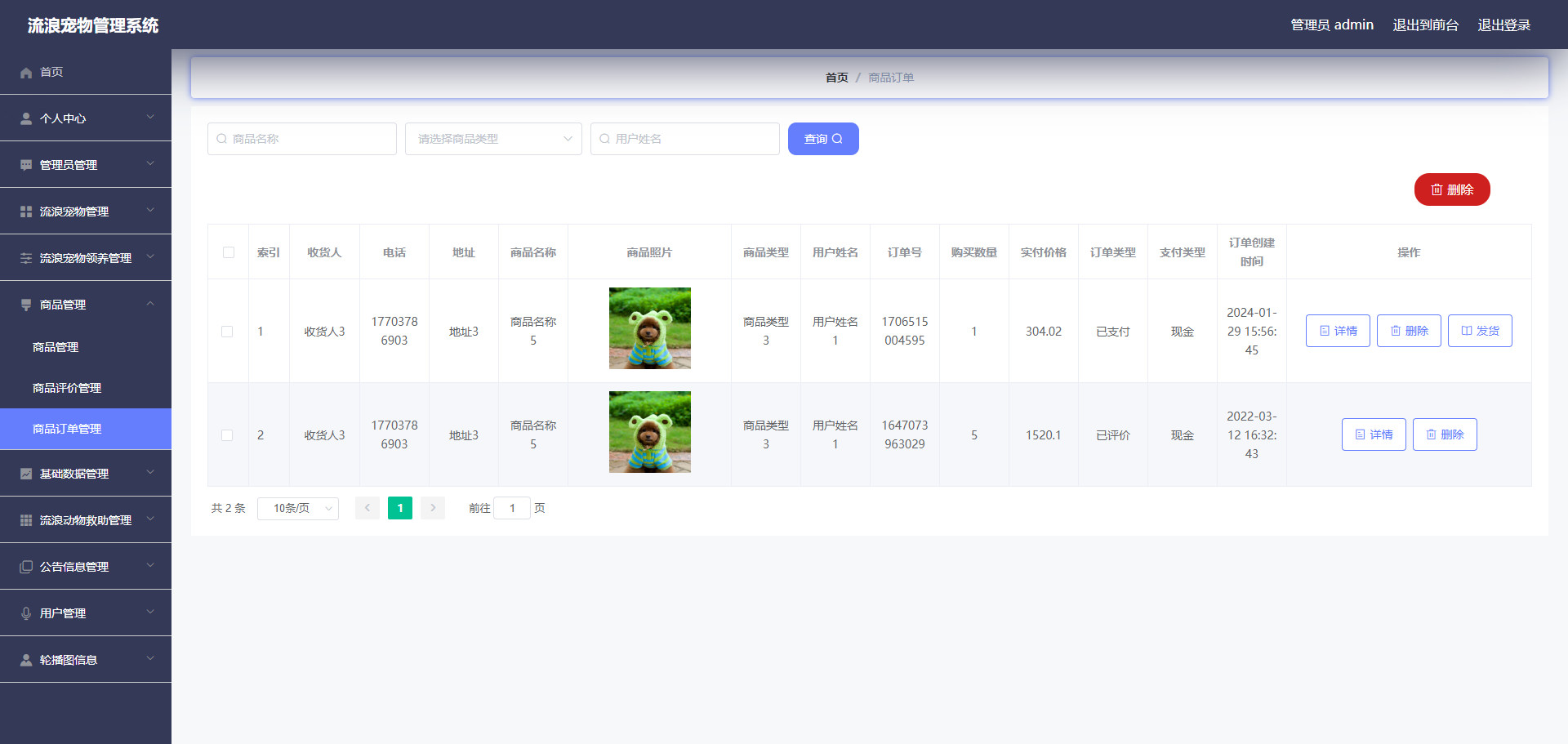Image resolution: width=1568 pixels, height=744 pixels.
Task: Click the person icon next to 个人中心
Action: (26, 118)
